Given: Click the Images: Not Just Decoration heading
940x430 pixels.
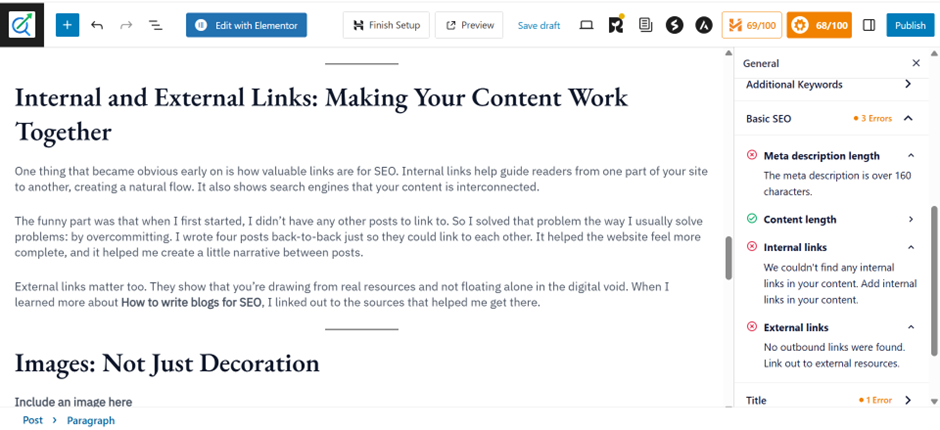Looking at the screenshot, I should [167, 363].
